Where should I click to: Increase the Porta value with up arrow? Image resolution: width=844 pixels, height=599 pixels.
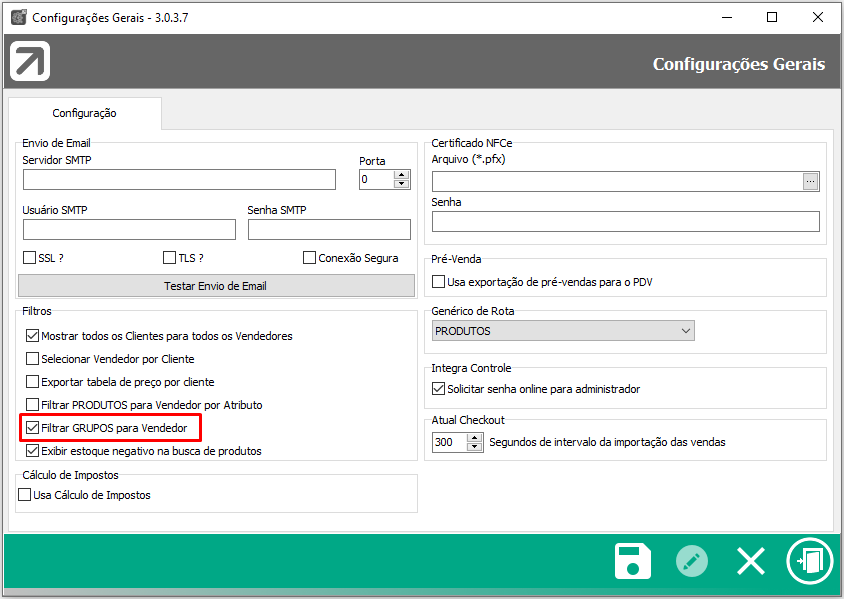tap(402, 175)
